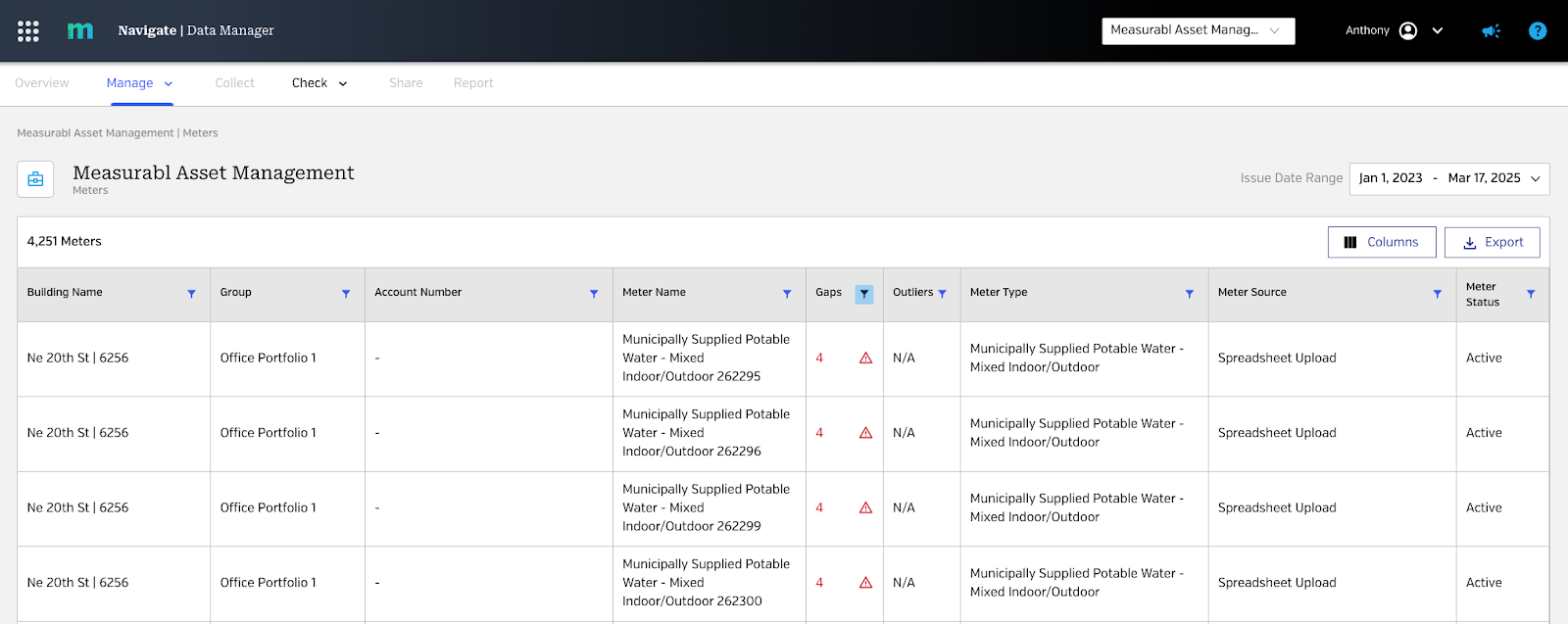Click the Measurabl logo icon
Viewport: 1568px width, 624px height.
click(80, 30)
